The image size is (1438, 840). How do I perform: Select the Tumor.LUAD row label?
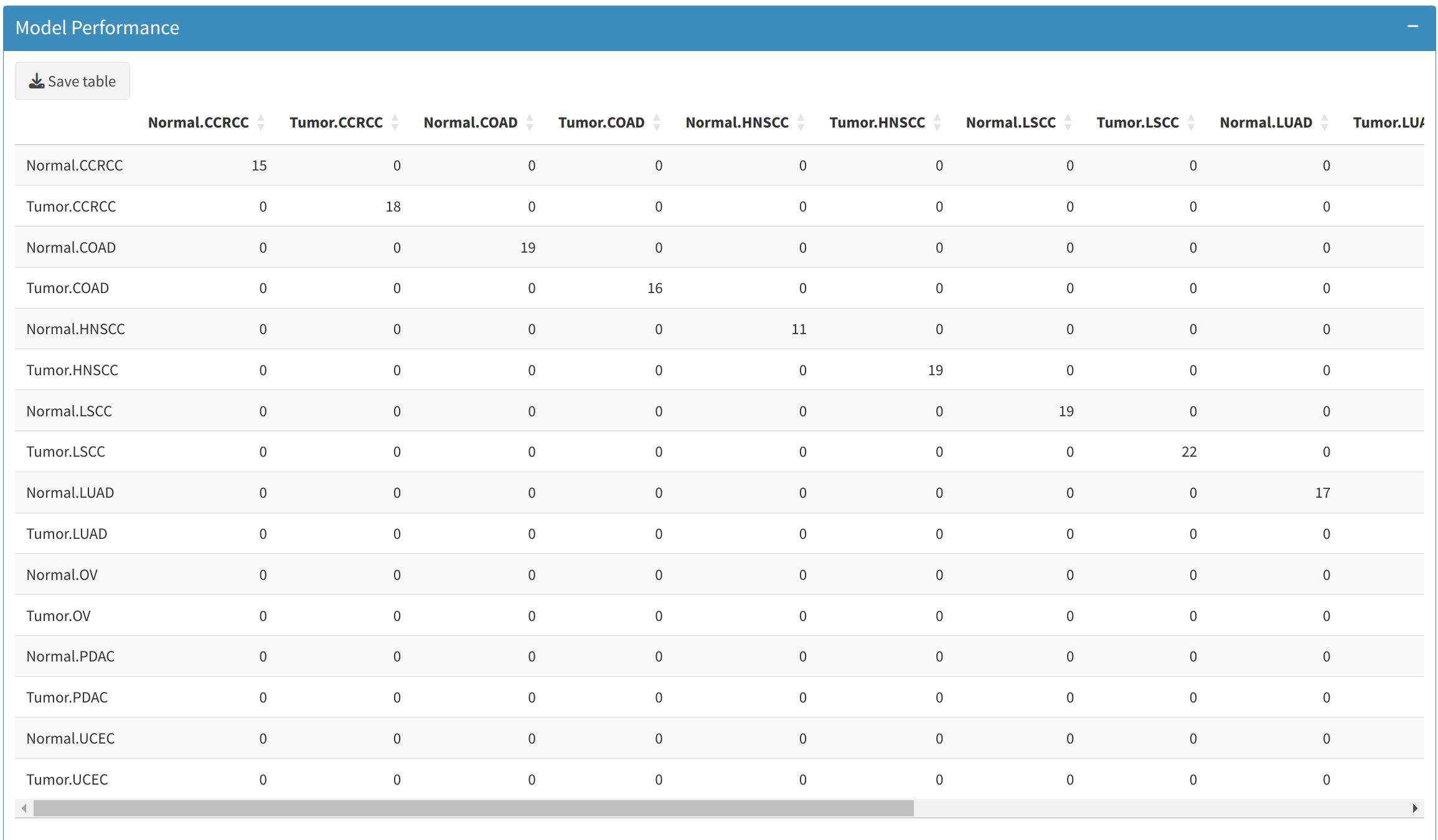click(x=67, y=534)
